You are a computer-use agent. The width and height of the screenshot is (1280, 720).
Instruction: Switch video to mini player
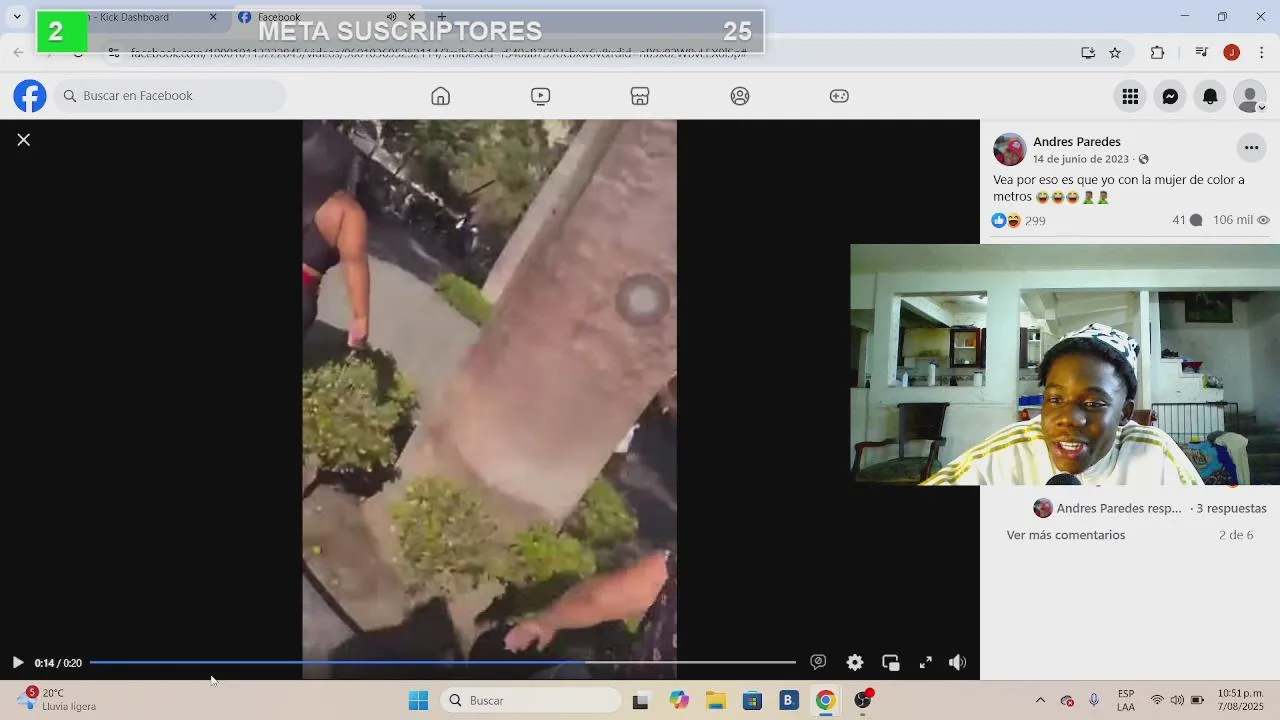[x=891, y=662]
